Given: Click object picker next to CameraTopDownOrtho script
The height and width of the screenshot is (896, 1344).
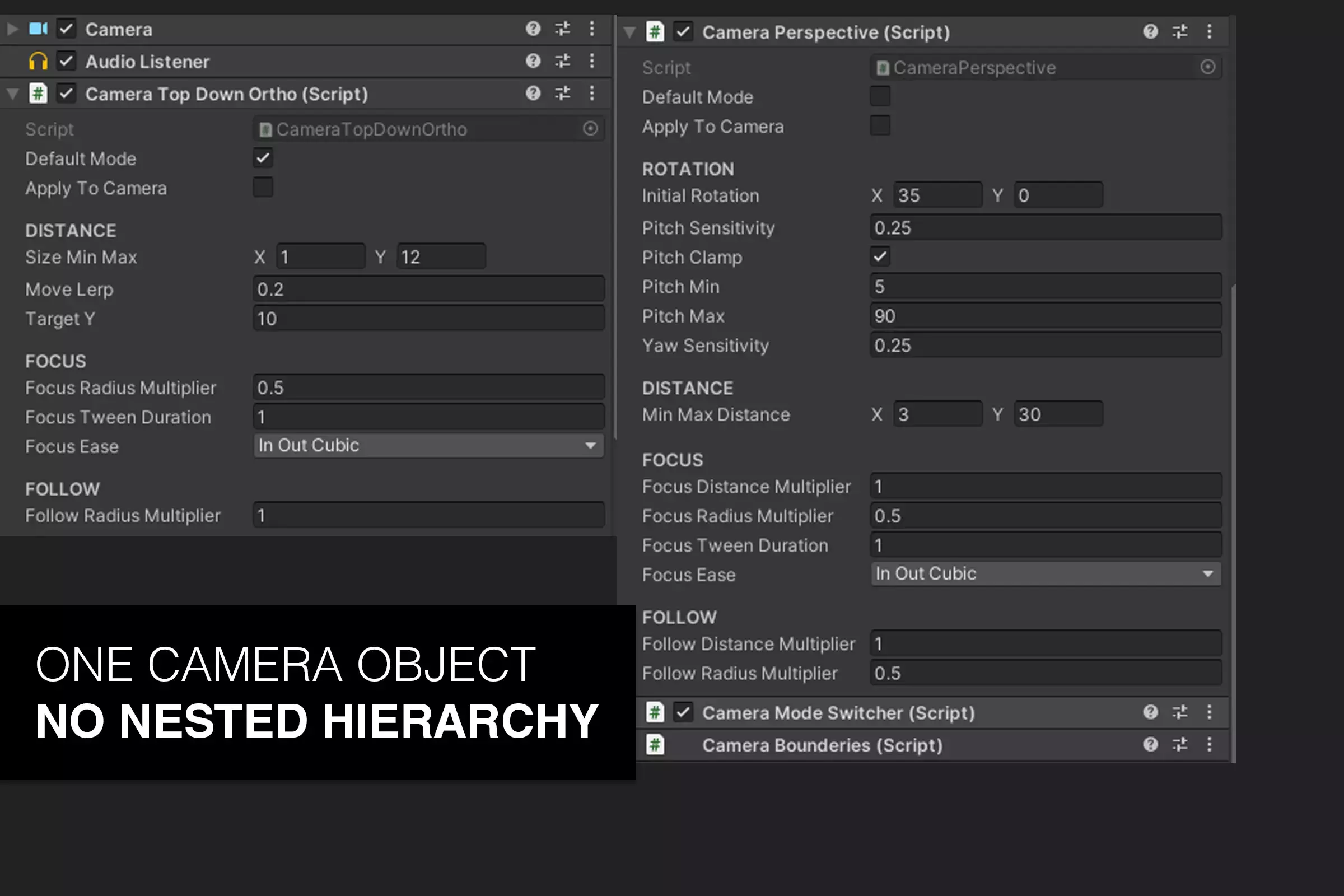Looking at the screenshot, I should 590,129.
